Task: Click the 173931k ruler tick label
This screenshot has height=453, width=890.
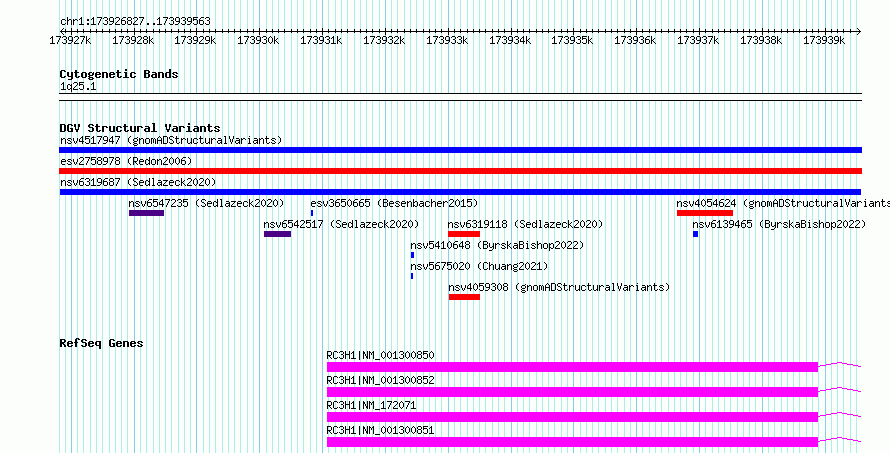Action: point(321,40)
